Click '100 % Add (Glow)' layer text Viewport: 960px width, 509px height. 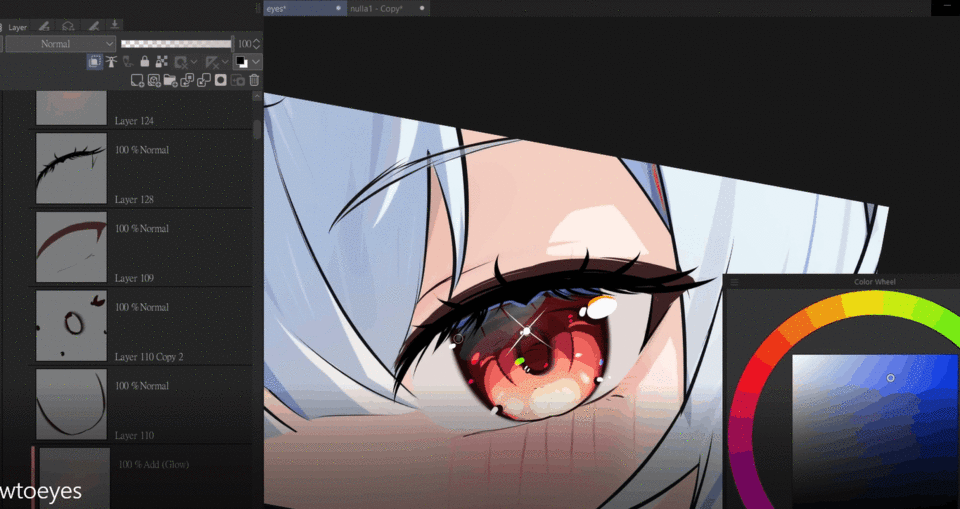[x=154, y=465]
